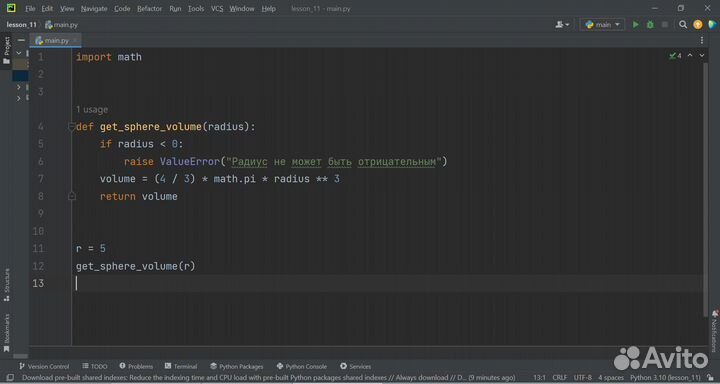Click the get_sphere_volume(r) call on line 12
Image resolution: width=720 pixels, height=384 pixels.
135,266
